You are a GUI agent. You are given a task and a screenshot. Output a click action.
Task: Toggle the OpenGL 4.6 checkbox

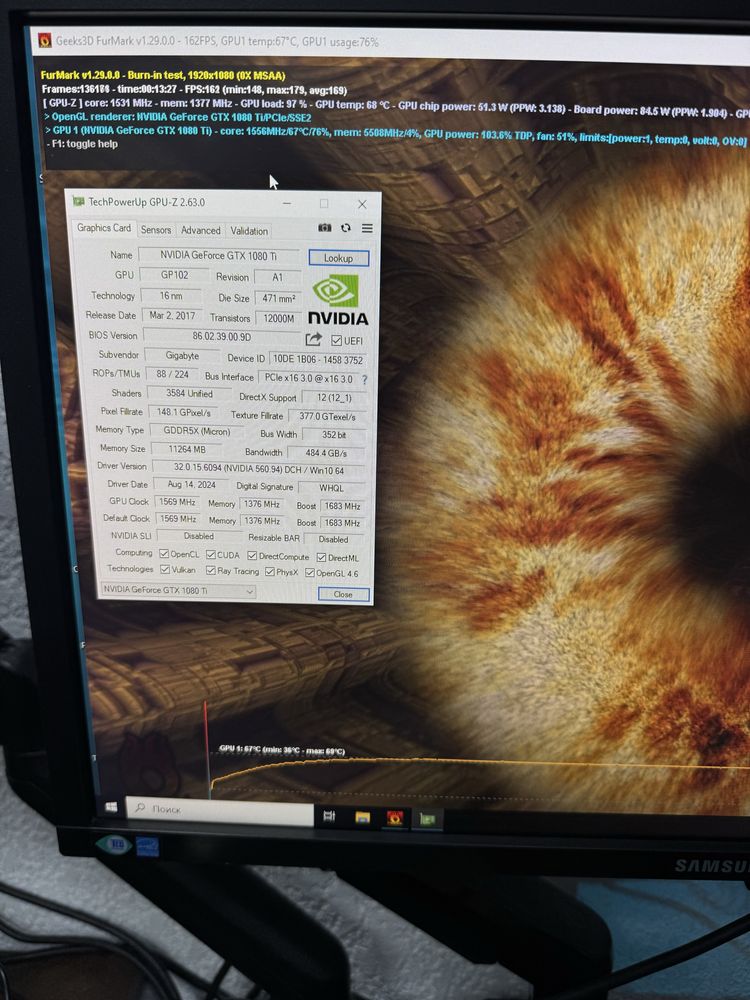[310, 573]
